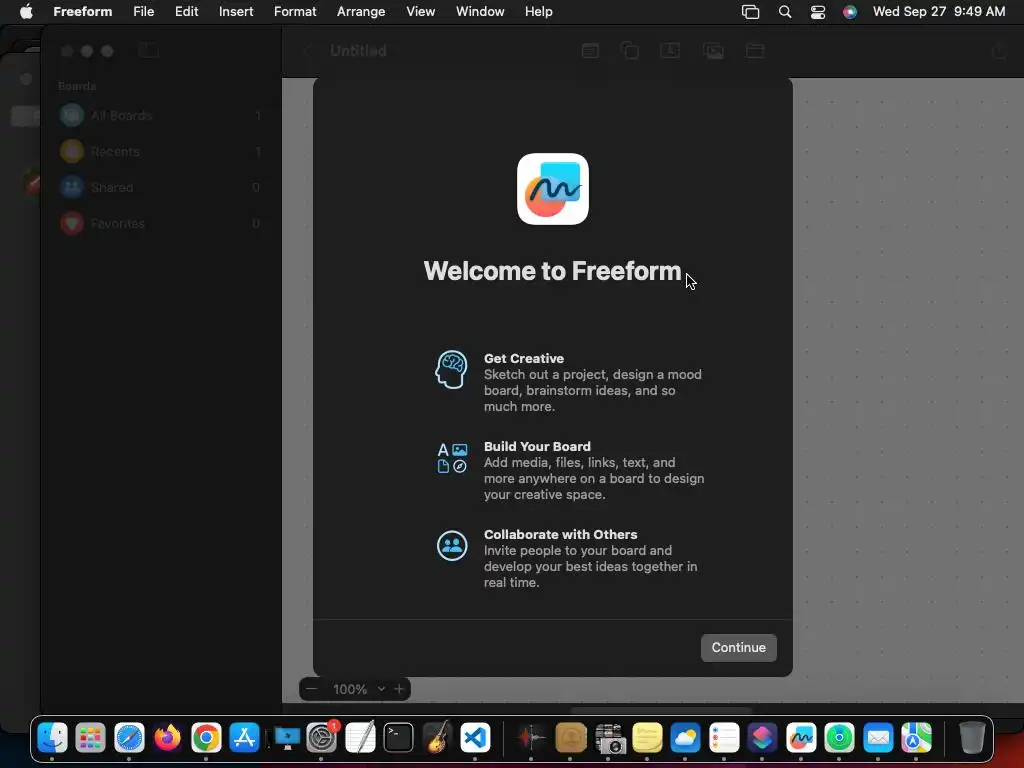This screenshot has height=768, width=1024.
Task: Insert a sticky note from toolbar
Action: point(590,51)
